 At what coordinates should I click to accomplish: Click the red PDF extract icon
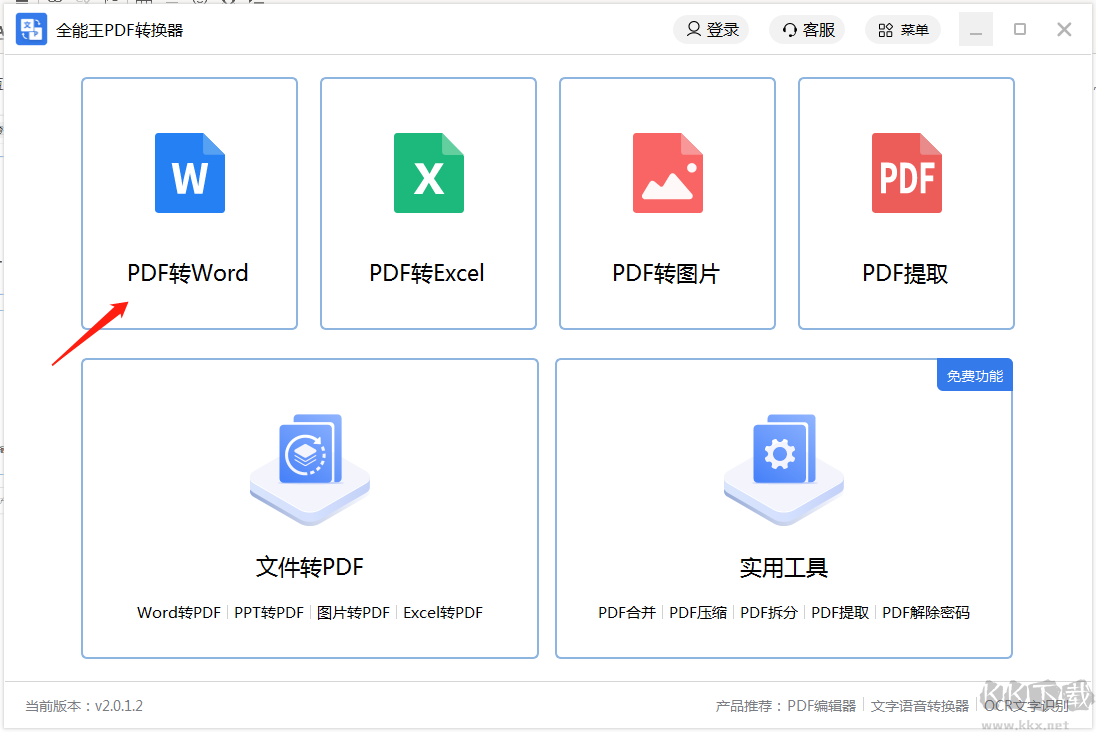(906, 173)
